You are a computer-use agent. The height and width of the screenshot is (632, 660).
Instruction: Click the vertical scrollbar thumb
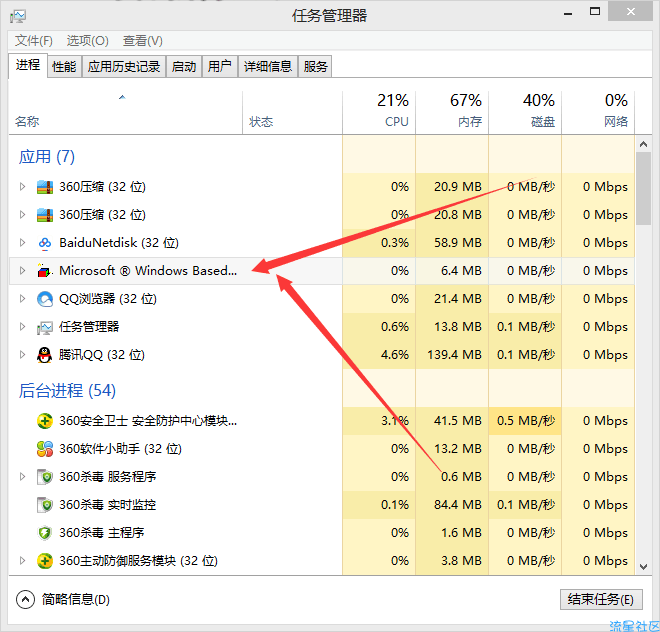point(643,189)
